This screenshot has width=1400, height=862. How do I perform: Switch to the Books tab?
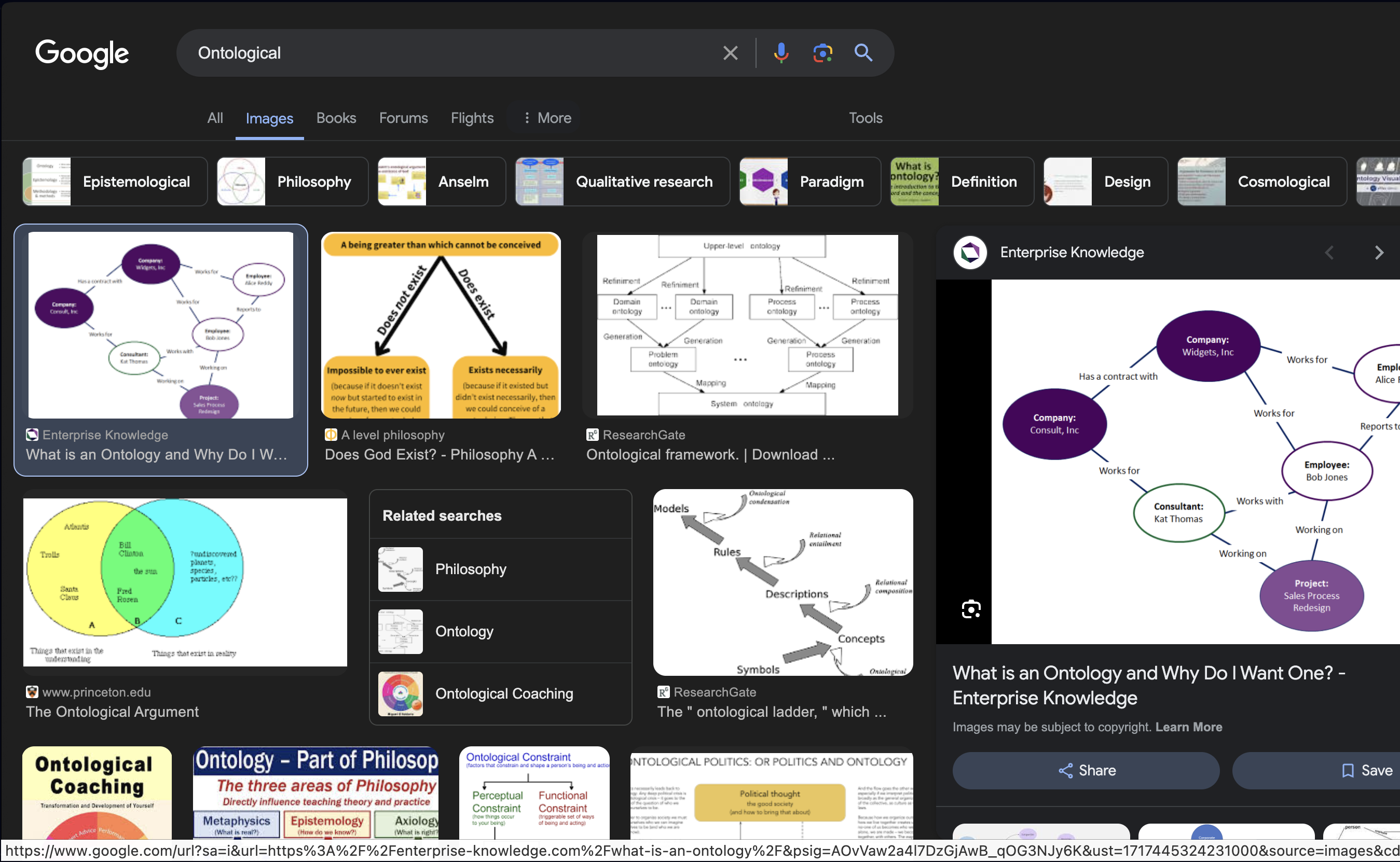tap(336, 118)
